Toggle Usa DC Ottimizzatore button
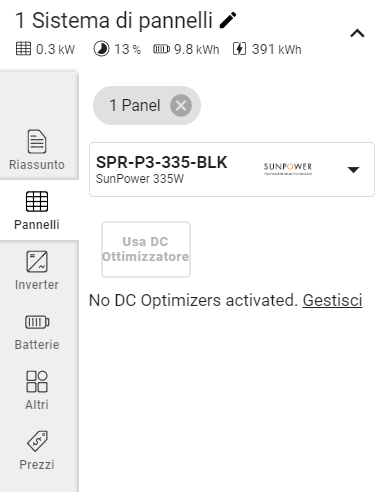The image size is (389, 492). pyautogui.click(x=146, y=249)
